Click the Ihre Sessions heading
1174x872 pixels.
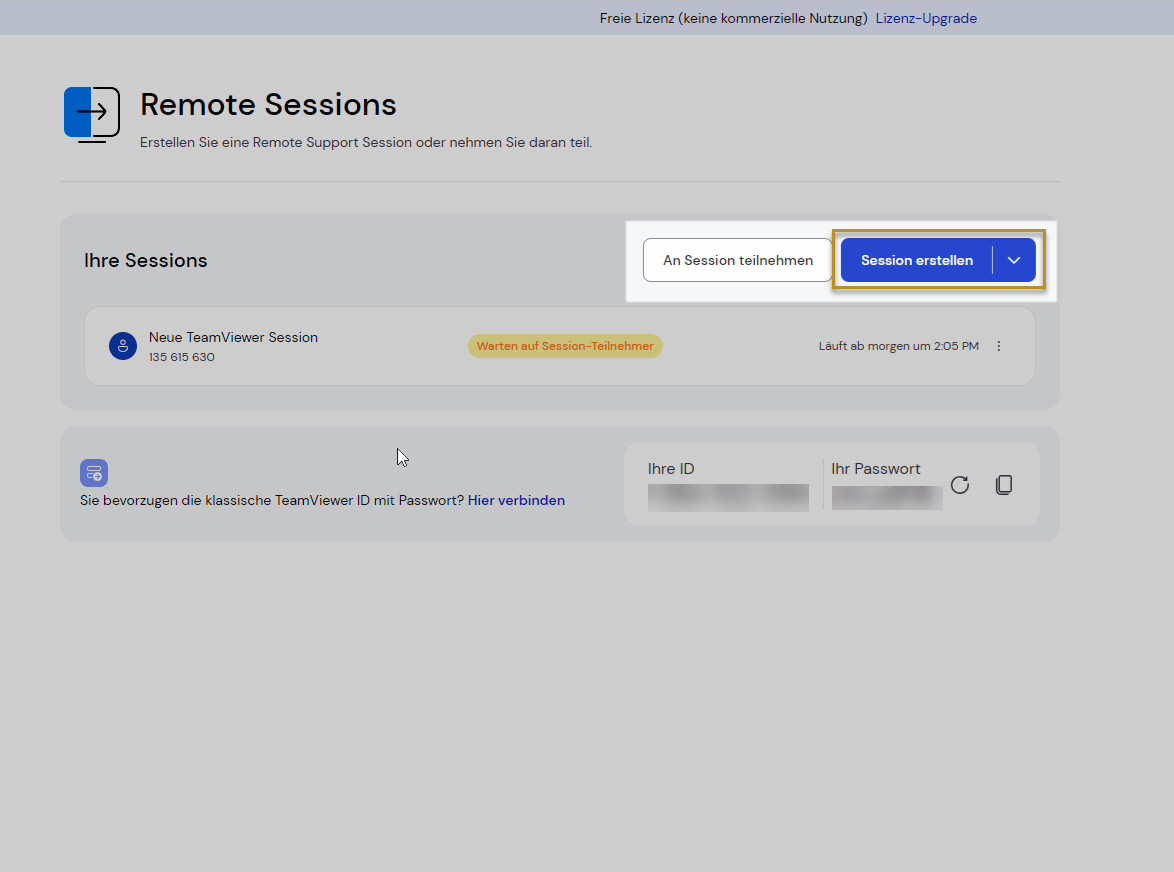click(x=146, y=260)
